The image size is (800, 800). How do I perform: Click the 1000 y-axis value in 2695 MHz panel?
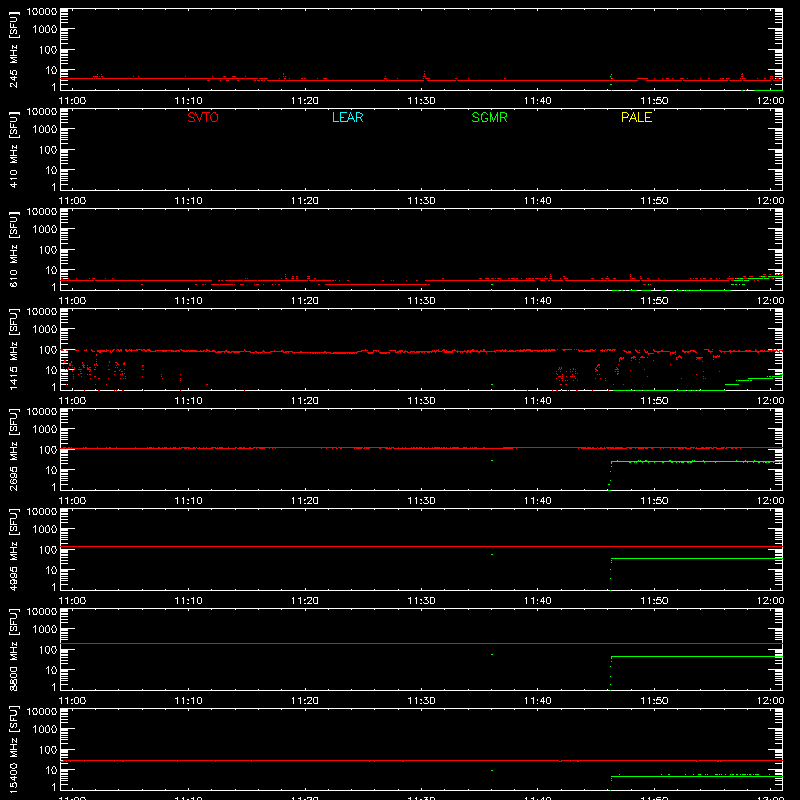[x=45, y=430]
